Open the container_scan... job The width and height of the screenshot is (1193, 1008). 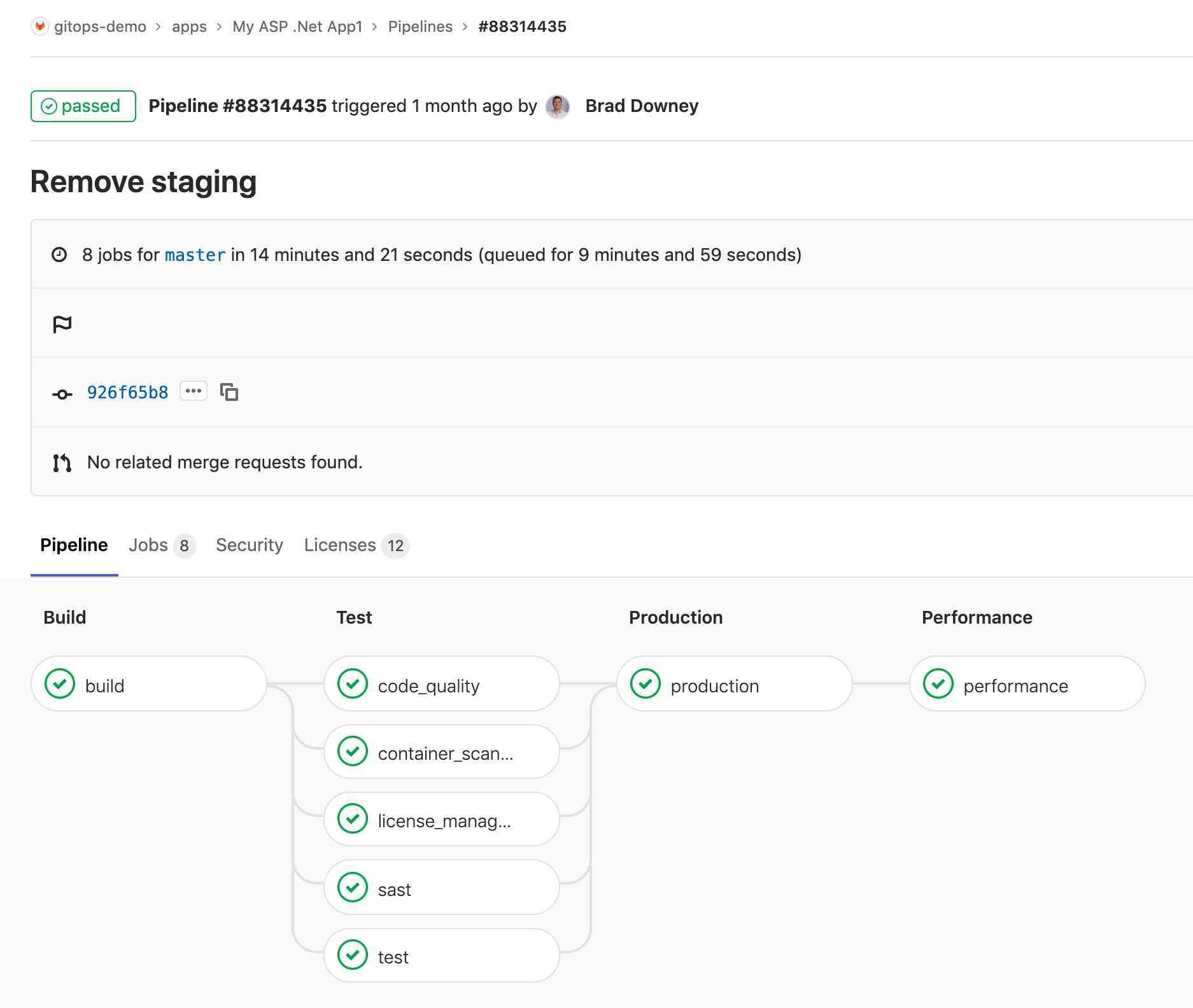click(x=442, y=752)
